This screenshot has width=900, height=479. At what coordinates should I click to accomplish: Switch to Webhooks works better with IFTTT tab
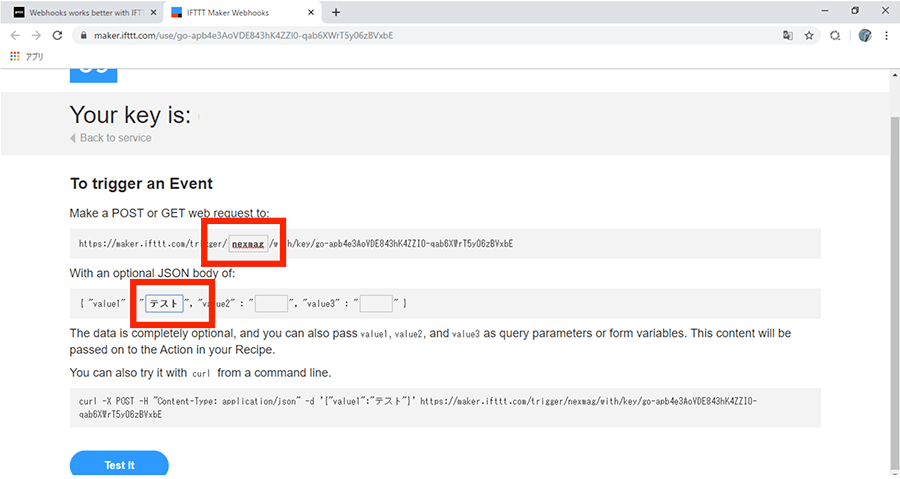click(x=82, y=12)
